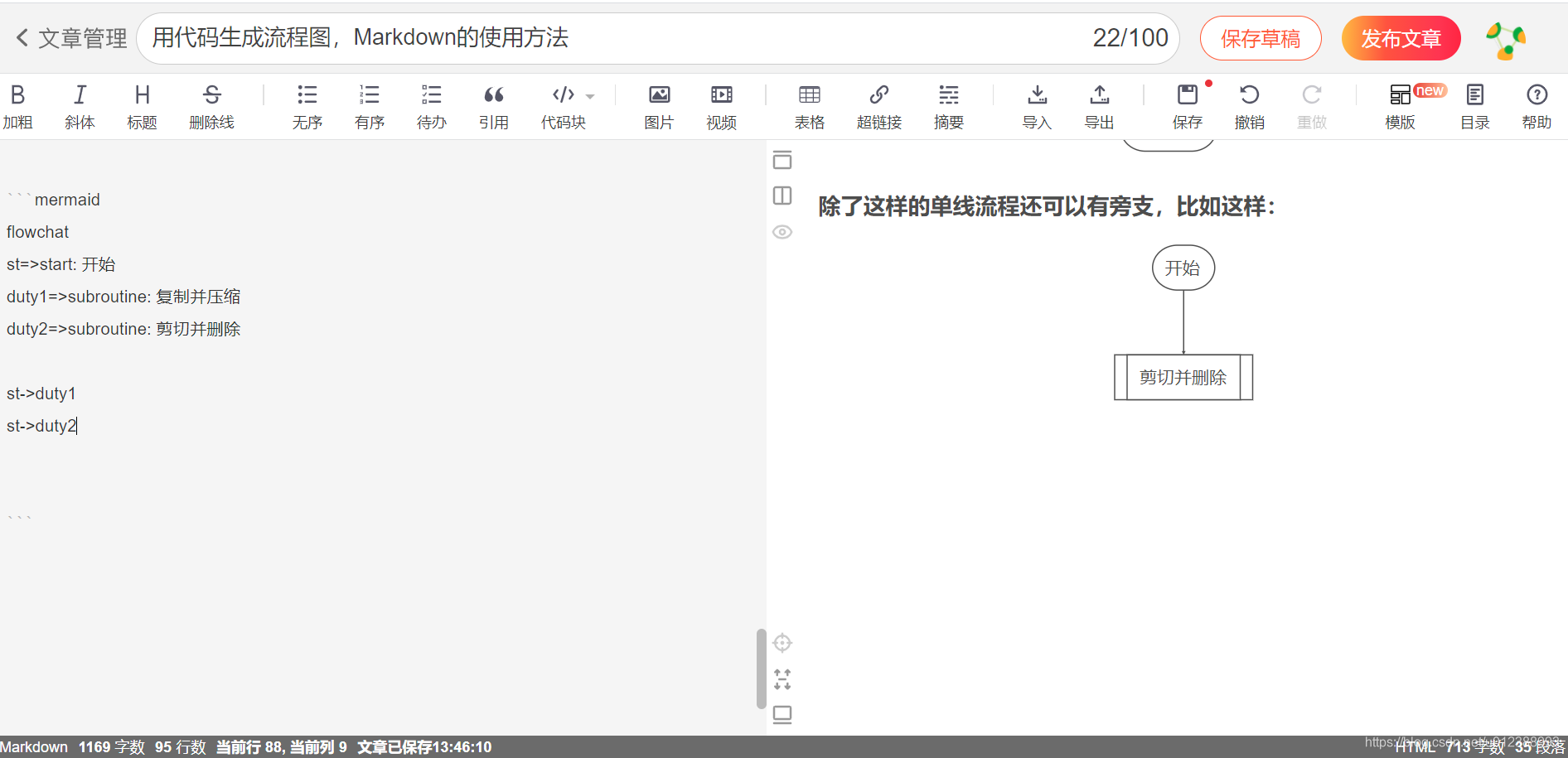1568x758 pixels.
Task: Insert an unordered list (无序)
Action: click(x=307, y=107)
